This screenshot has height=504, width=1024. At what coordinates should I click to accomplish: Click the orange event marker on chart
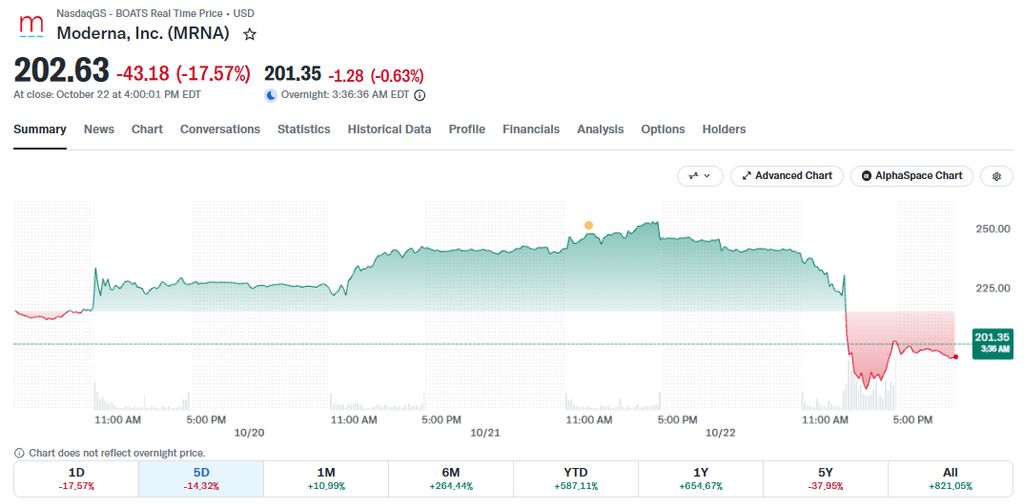click(x=588, y=225)
